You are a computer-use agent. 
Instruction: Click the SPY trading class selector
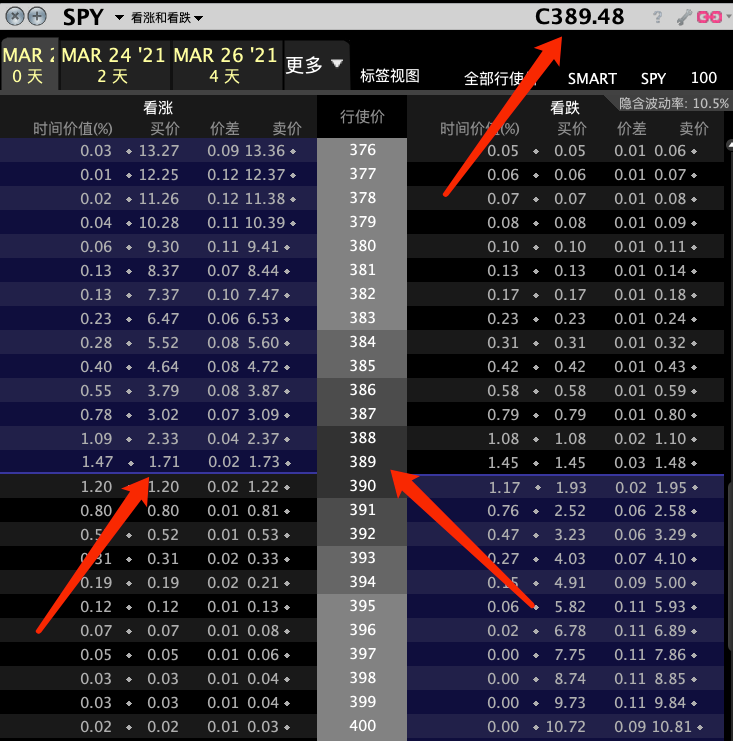click(653, 78)
